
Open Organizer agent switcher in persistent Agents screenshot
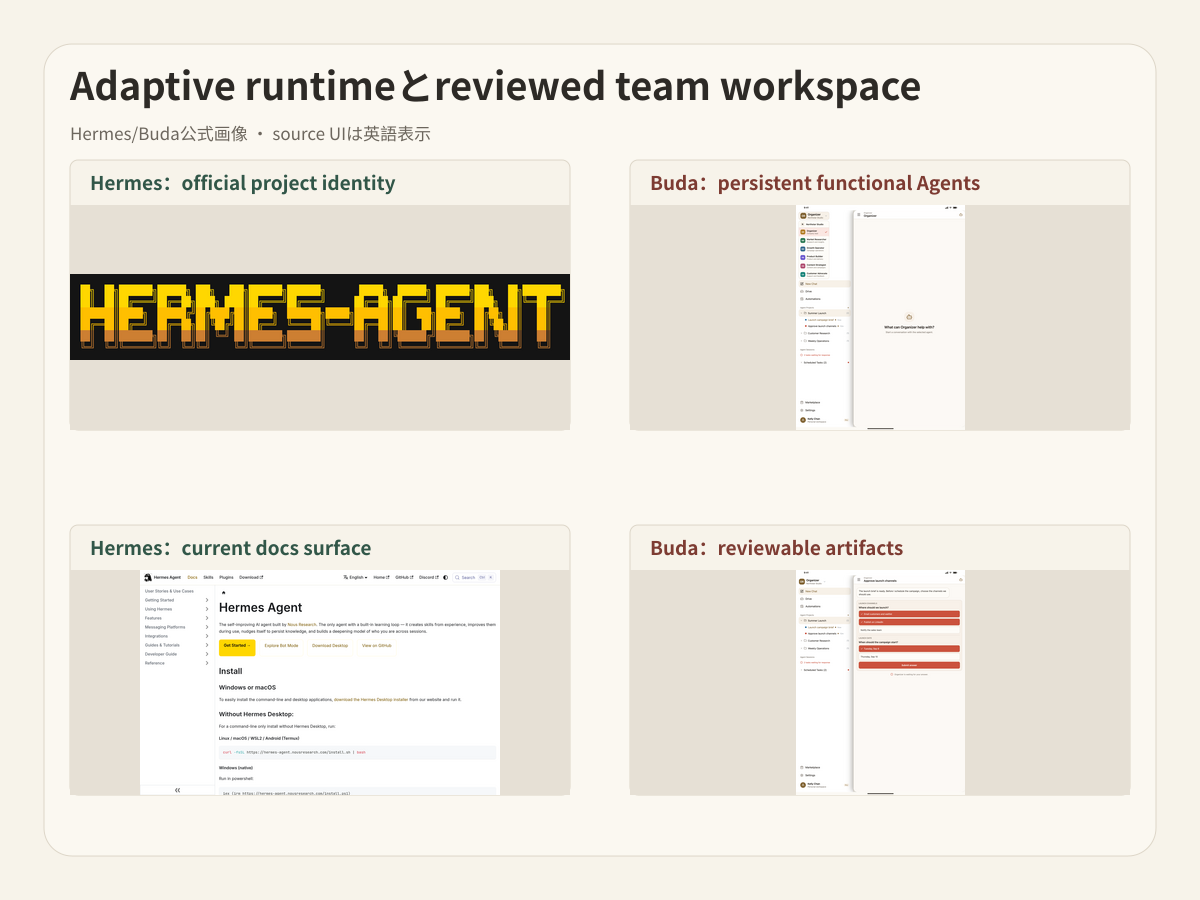click(x=814, y=216)
